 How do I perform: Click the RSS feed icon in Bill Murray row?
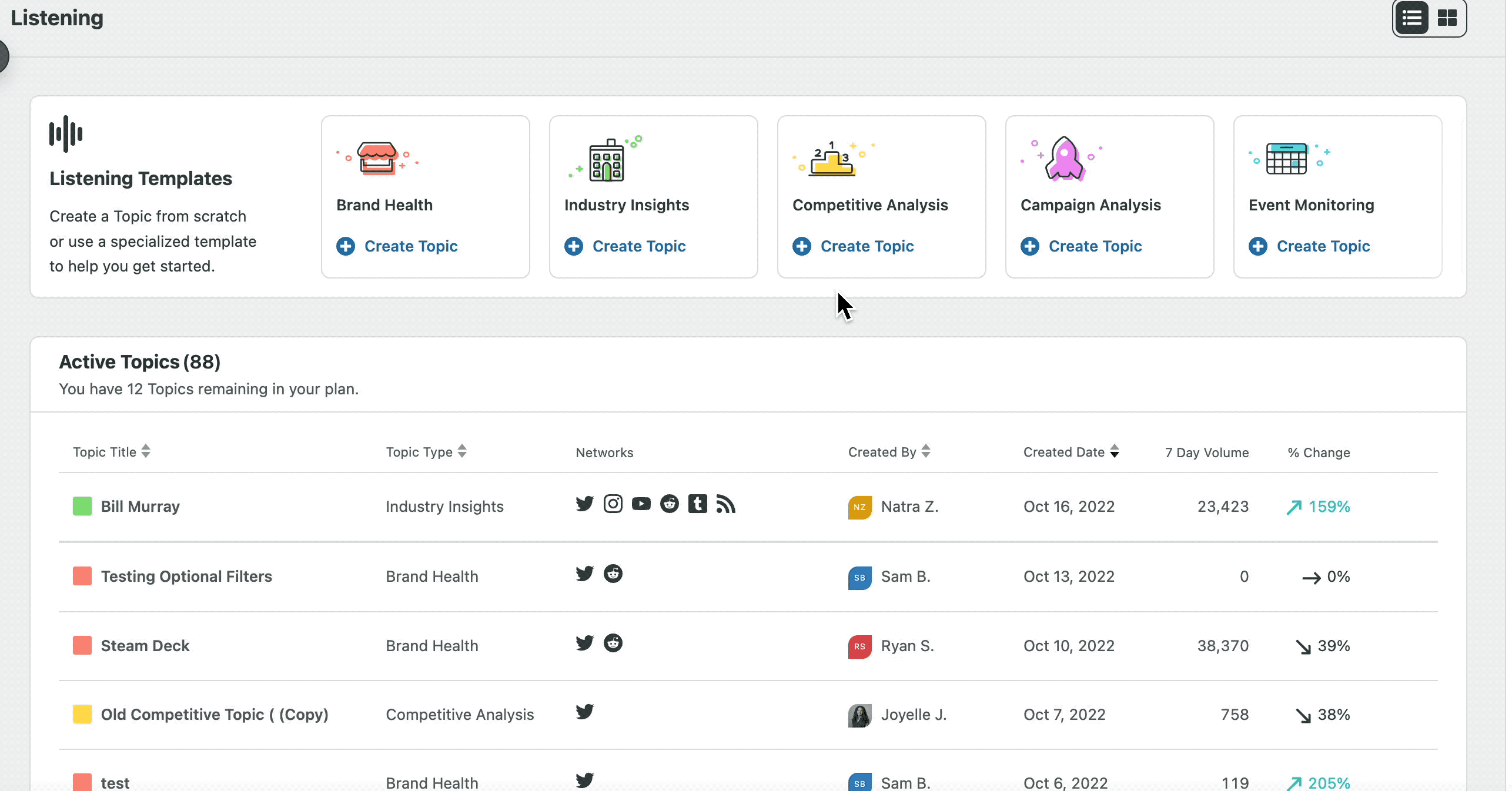(726, 504)
